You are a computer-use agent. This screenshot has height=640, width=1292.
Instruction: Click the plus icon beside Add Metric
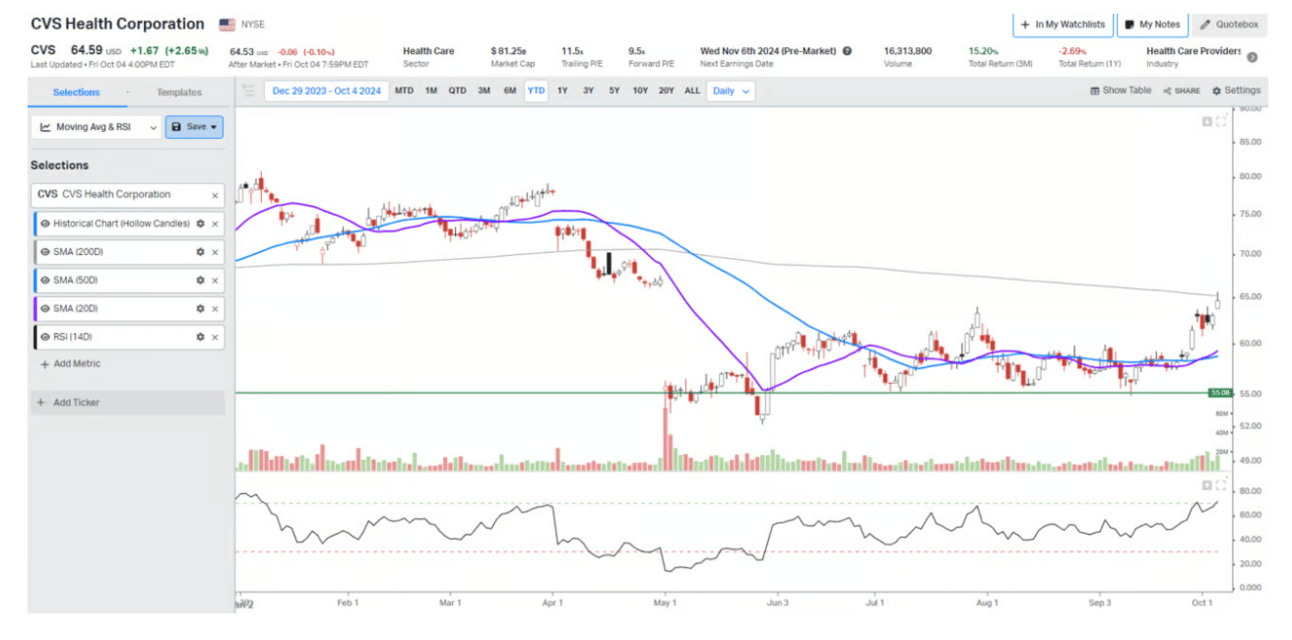(45, 364)
